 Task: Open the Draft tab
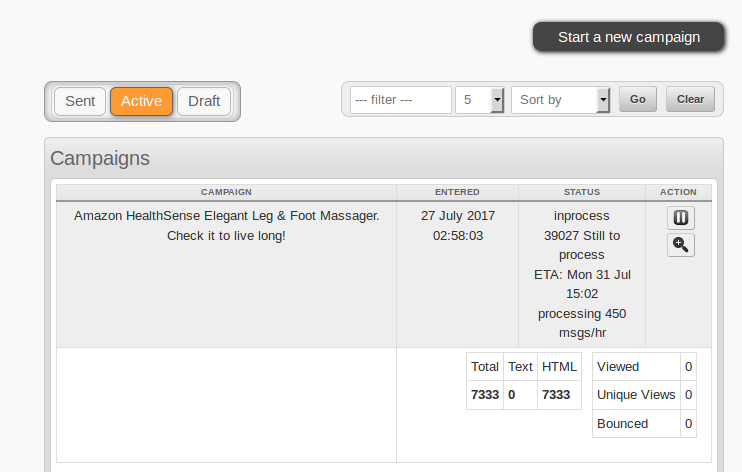tap(204, 101)
